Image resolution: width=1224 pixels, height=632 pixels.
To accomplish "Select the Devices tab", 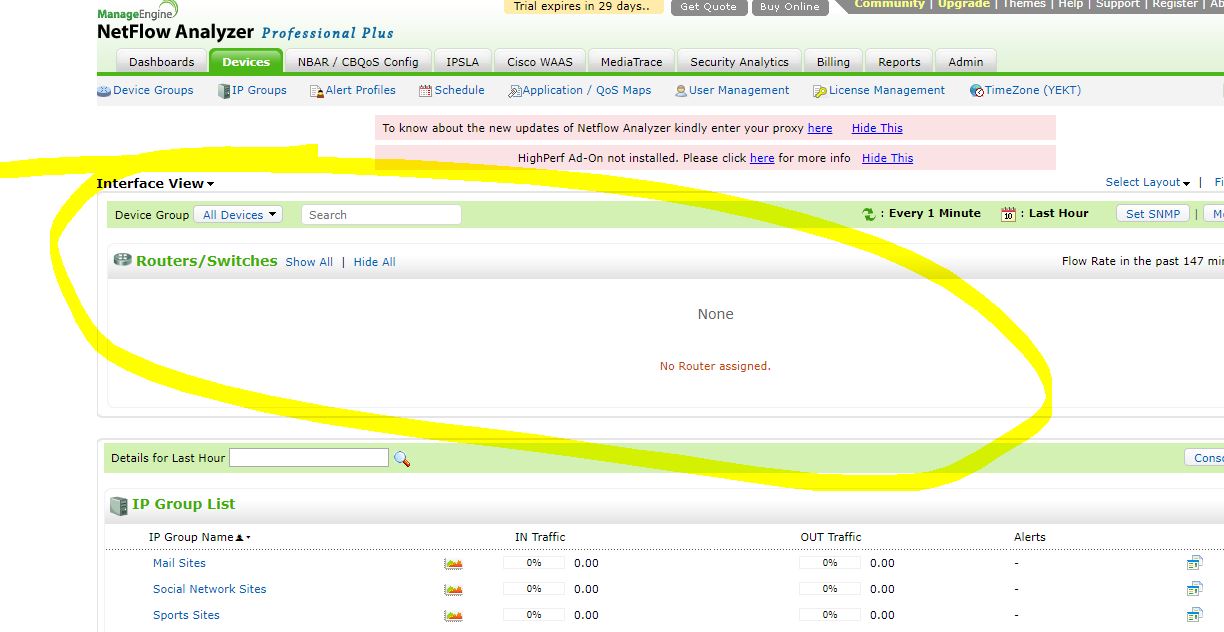I will [246, 62].
